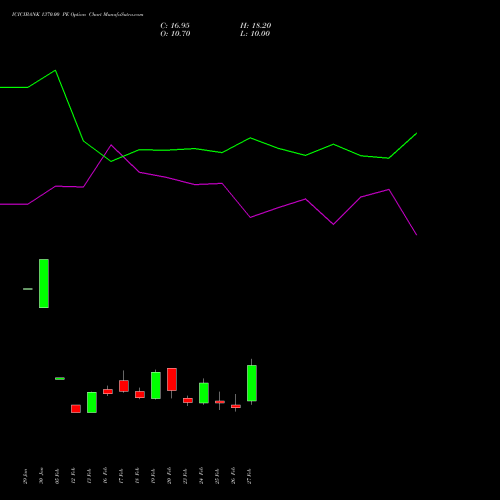Select the close value C: 16.95
The width and height of the screenshot is (500, 500).
coord(175,26)
